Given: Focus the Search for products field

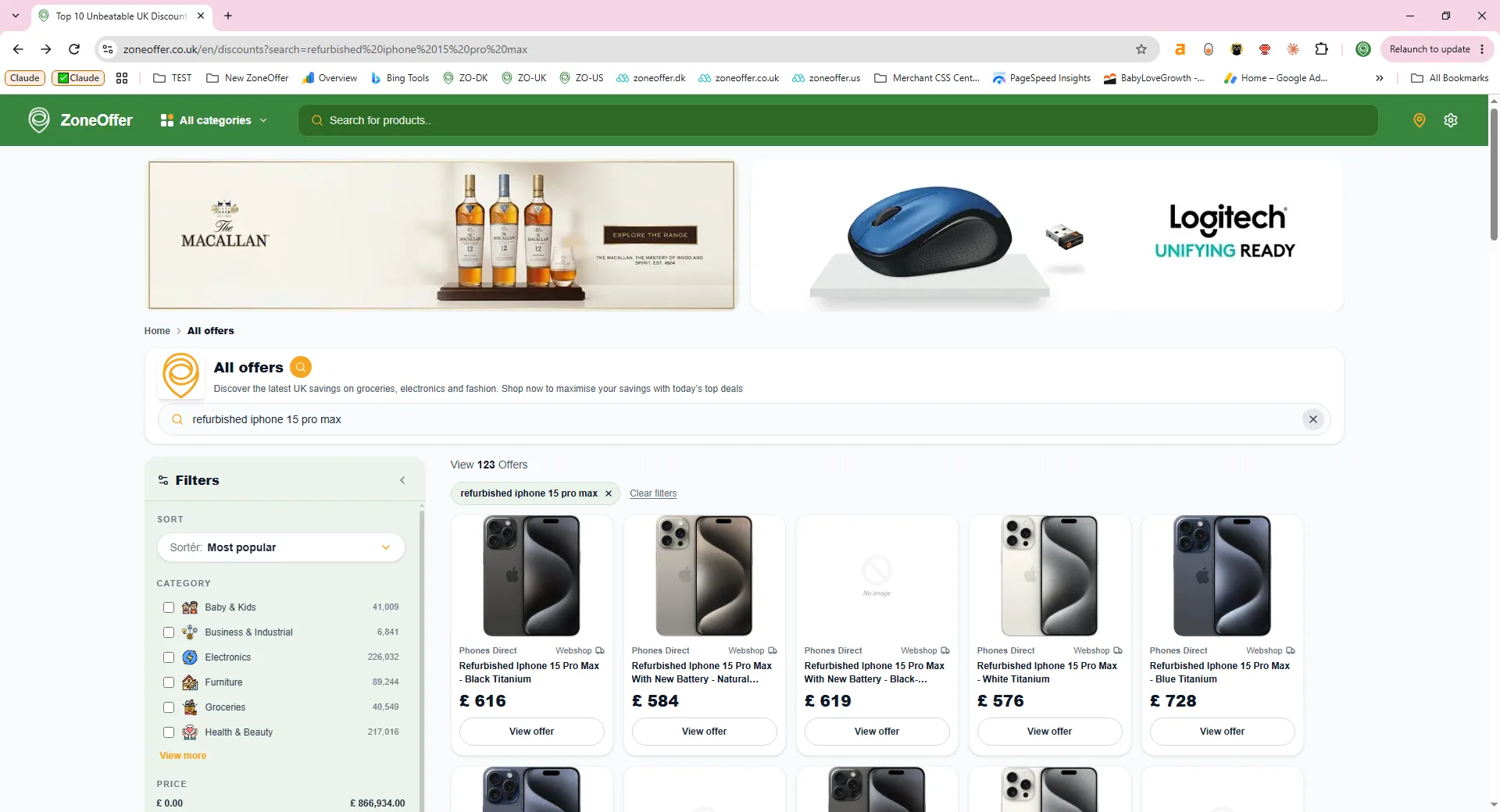Looking at the screenshot, I should 837,120.
